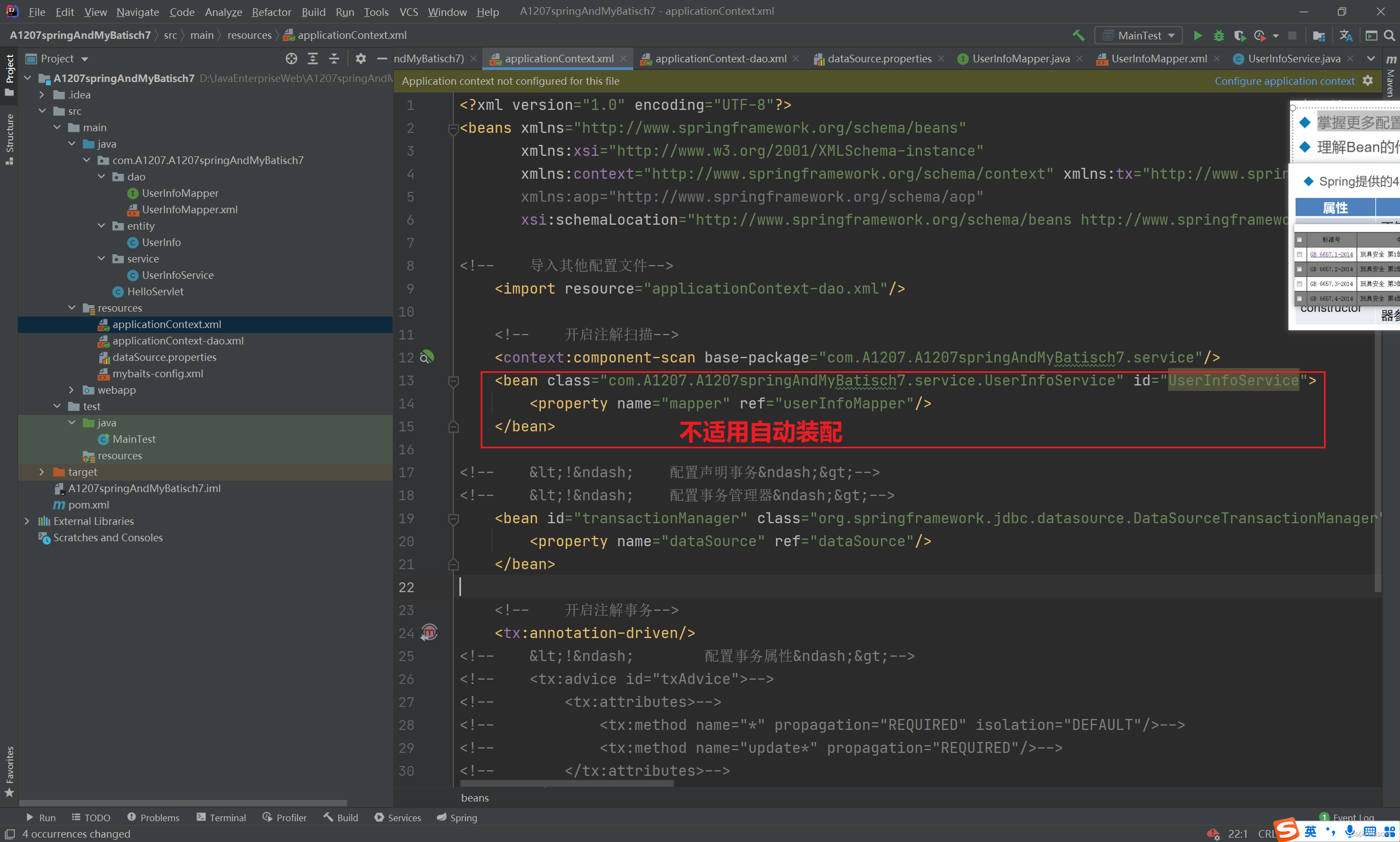
Task: Close the UserInfoMapper.xml tab
Action: 1217,59
